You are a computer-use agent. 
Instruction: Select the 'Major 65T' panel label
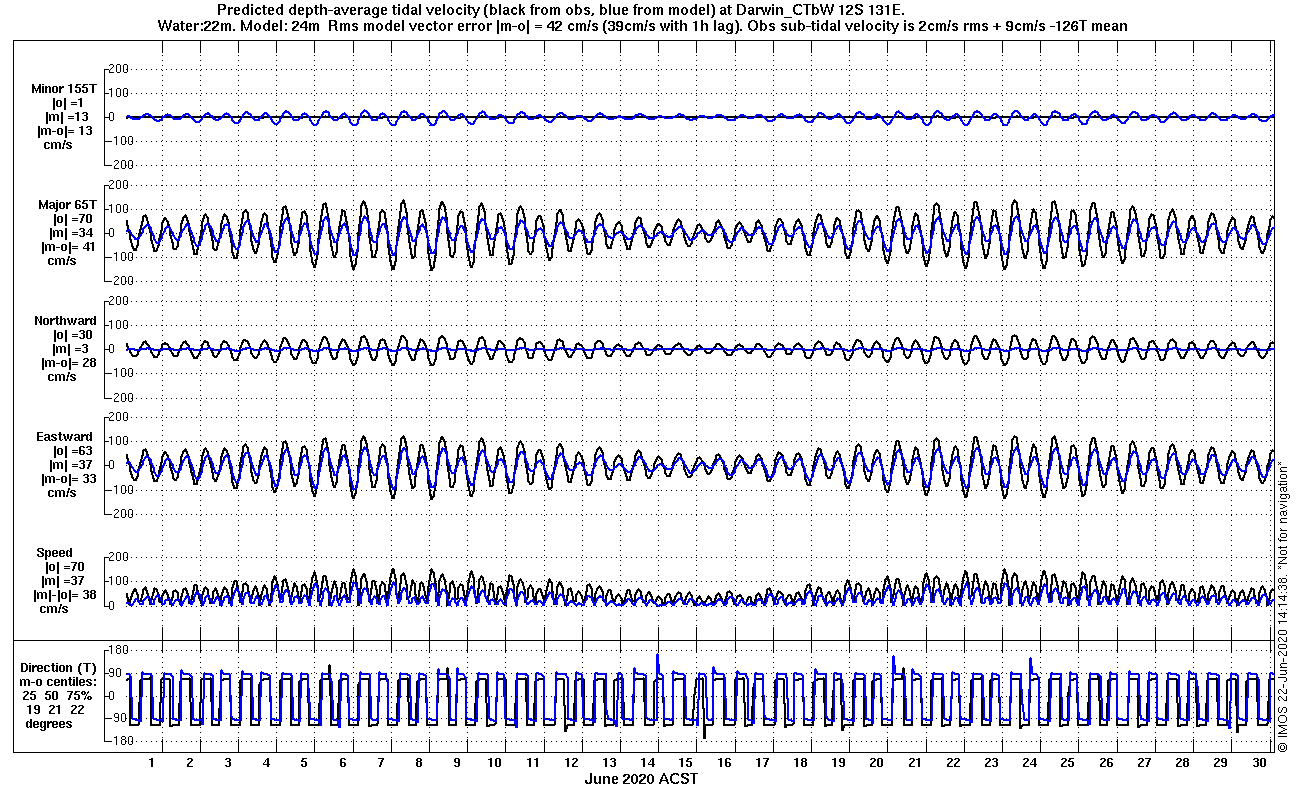(x=66, y=205)
